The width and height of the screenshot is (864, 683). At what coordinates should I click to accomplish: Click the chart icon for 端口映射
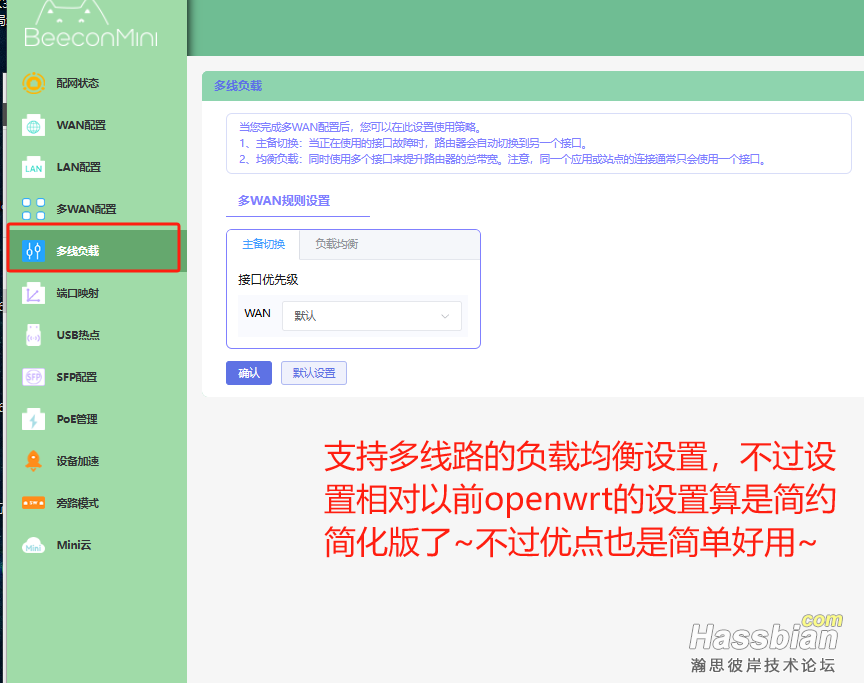[34, 293]
